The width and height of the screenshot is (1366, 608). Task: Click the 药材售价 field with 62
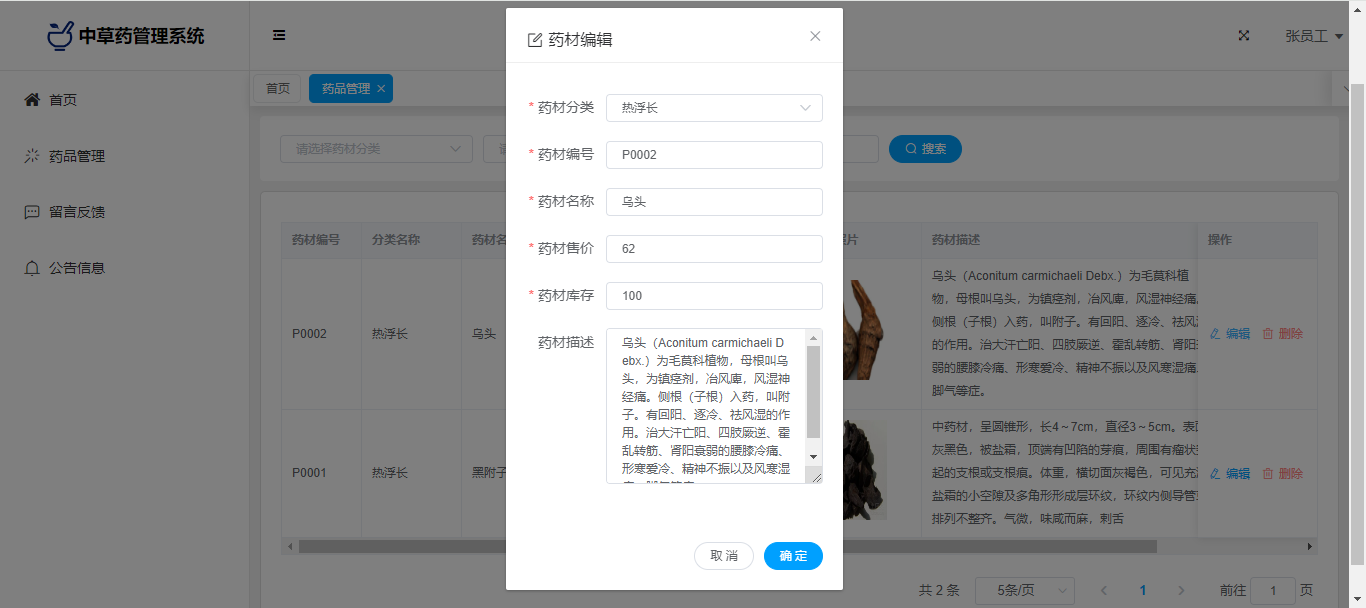click(714, 249)
